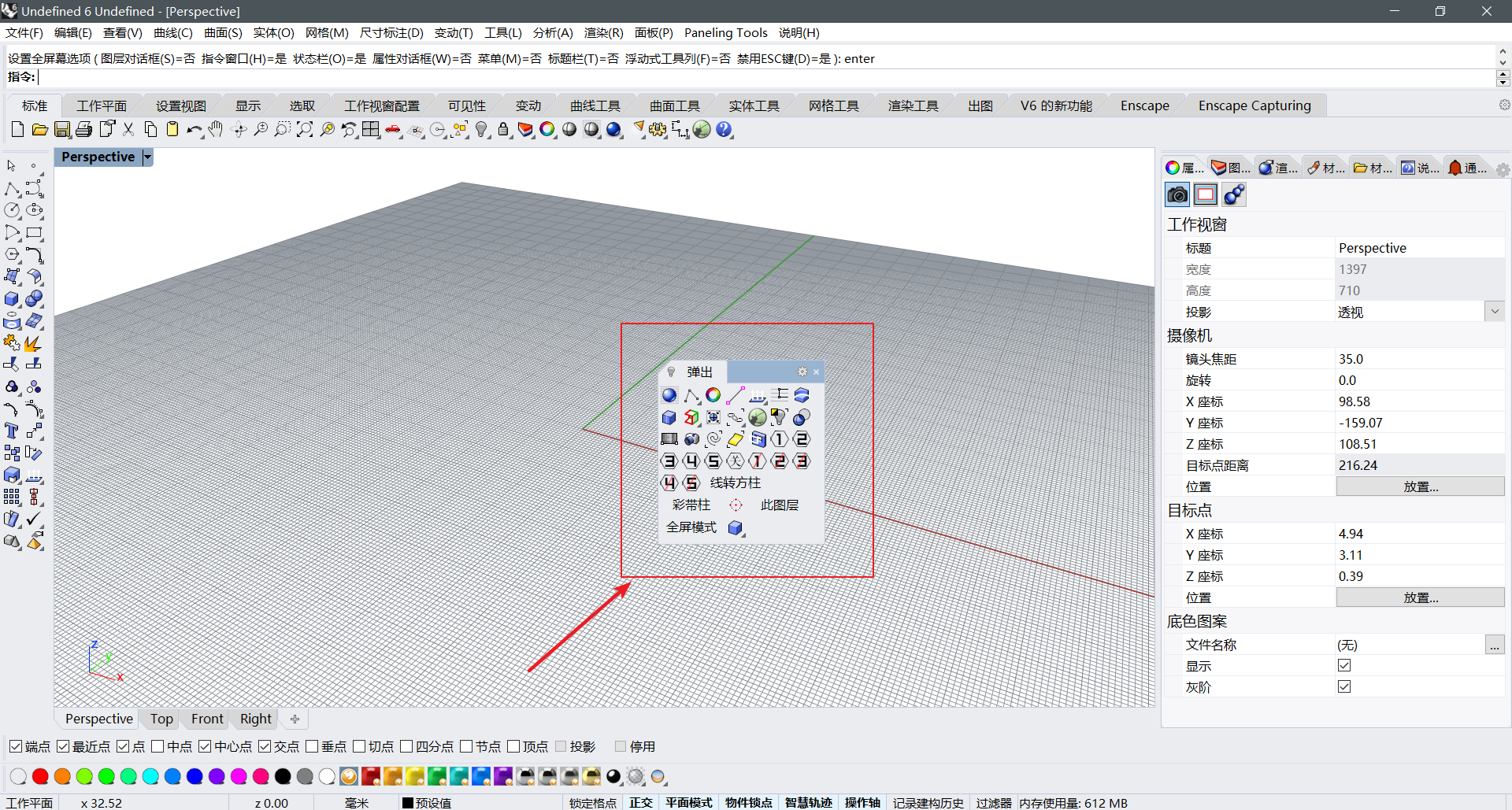Viewport: 1512px width, 810px height.
Task: Click the checkmark icon in left toolbar
Action: (35, 519)
